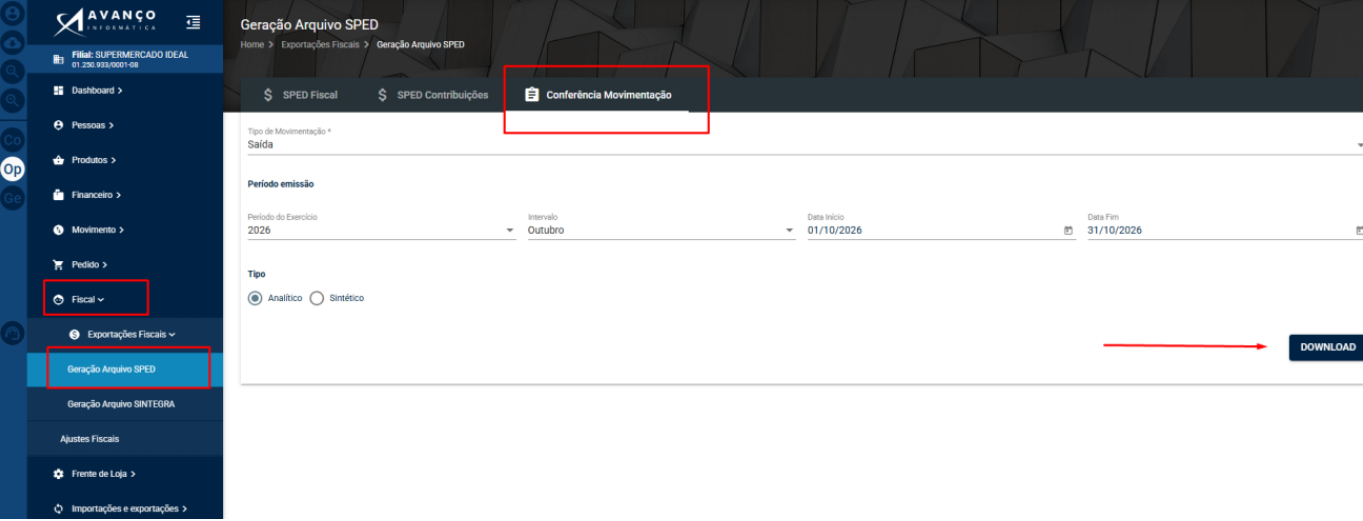The width and height of the screenshot is (1363, 521).
Task: Click the Filial SUPERMERCADO IDEAL text
Action: [x=130, y=55]
